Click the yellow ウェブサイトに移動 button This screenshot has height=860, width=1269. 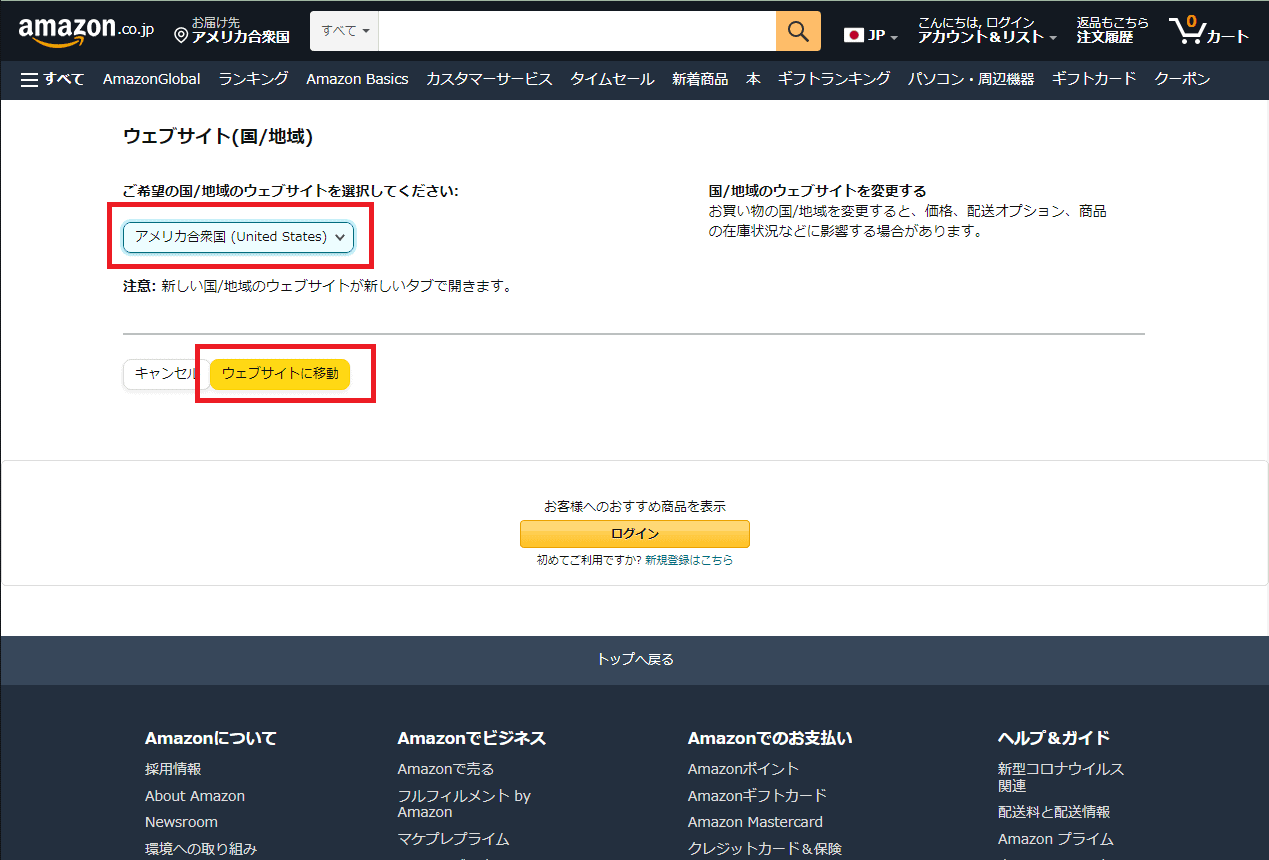point(280,374)
